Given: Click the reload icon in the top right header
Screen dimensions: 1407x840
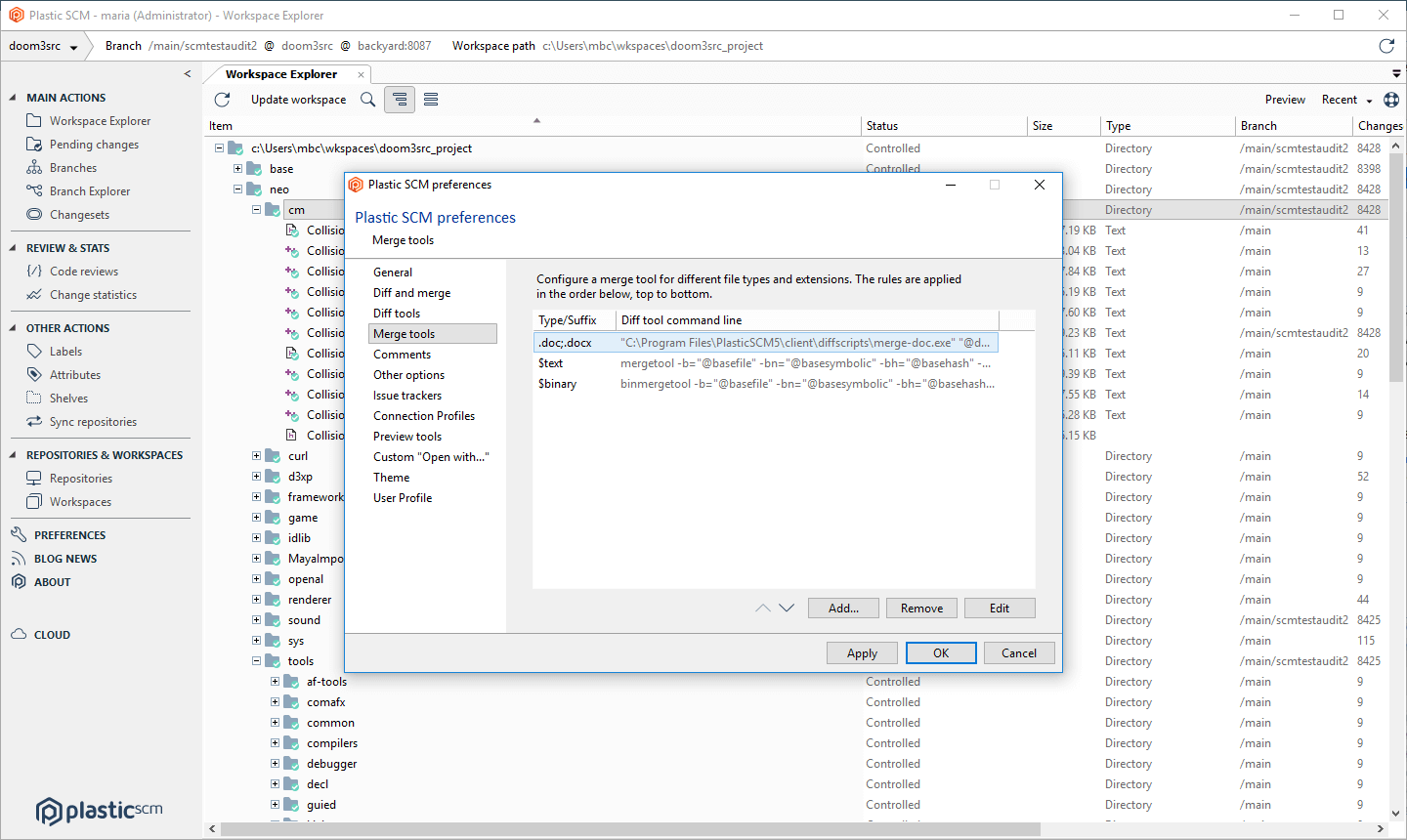Looking at the screenshot, I should (x=1386, y=46).
